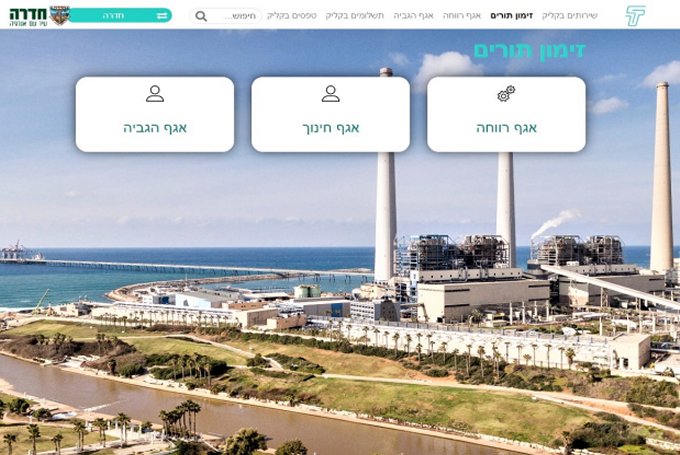Viewport: 680px width, 455px height.
Task: Click the person icon on the אגף חינוך card
Action: point(330,94)
